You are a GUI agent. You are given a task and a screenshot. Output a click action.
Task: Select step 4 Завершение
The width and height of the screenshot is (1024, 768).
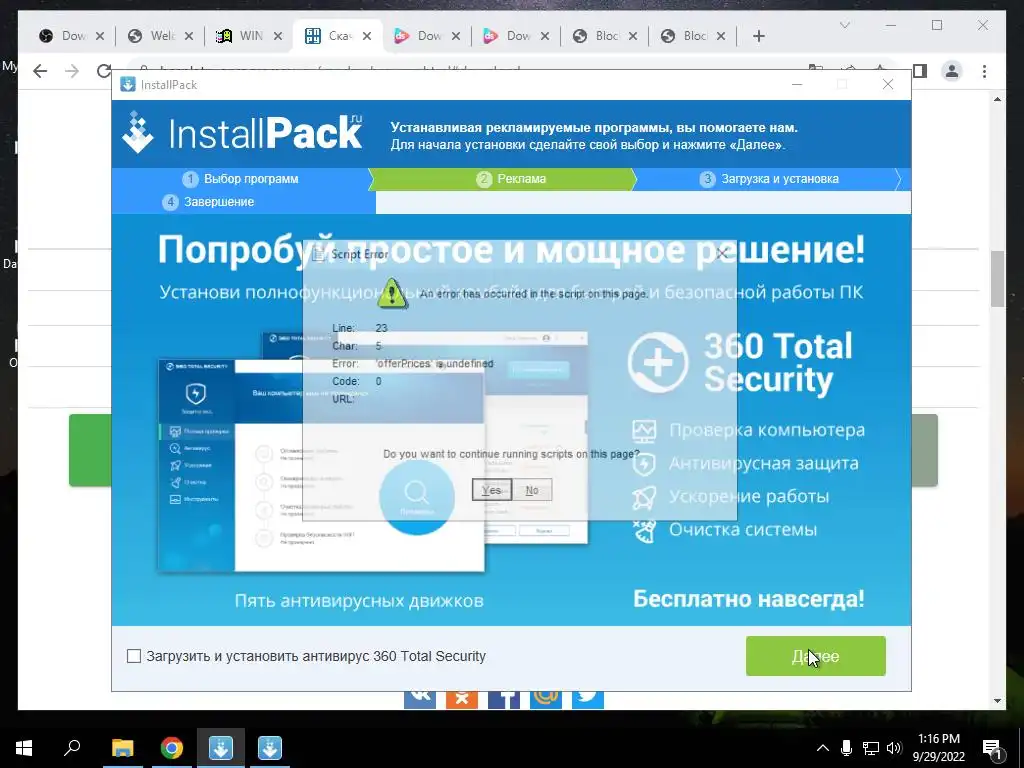click(208, 202)
